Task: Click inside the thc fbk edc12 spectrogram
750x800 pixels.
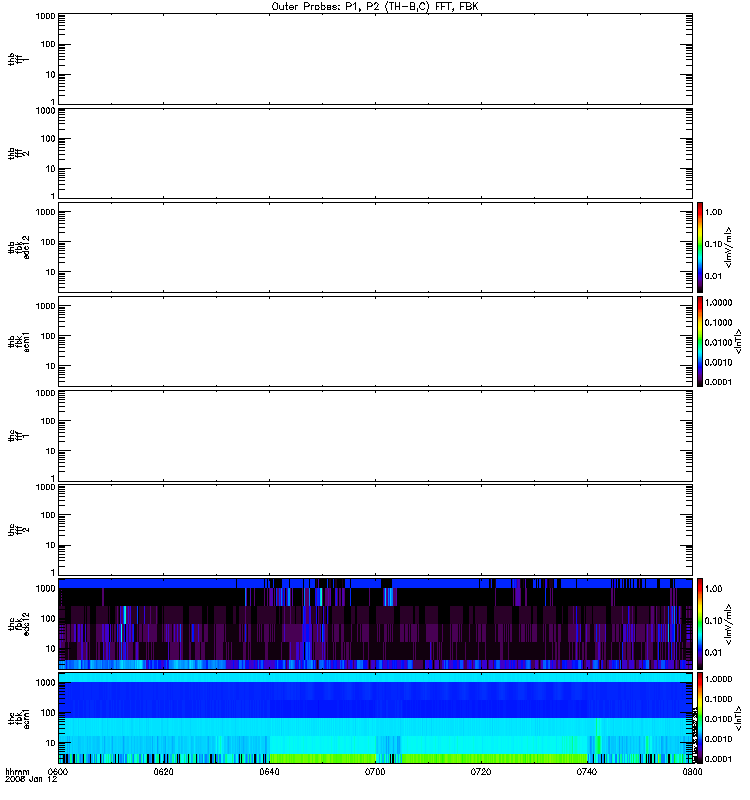Action: (375, 623)
